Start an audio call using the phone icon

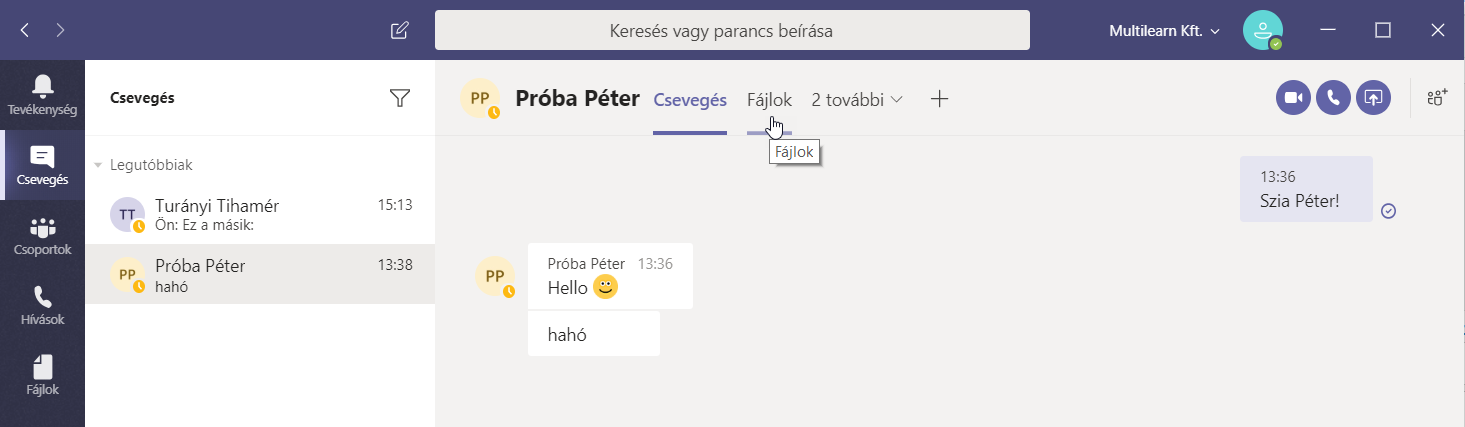1333,97
